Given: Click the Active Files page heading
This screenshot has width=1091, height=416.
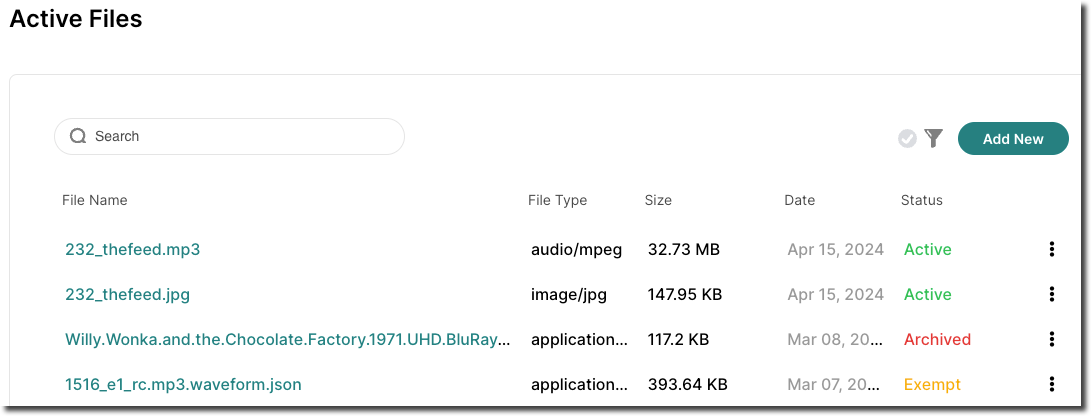Looking at the screenshot, I should [x=76, y=19].
